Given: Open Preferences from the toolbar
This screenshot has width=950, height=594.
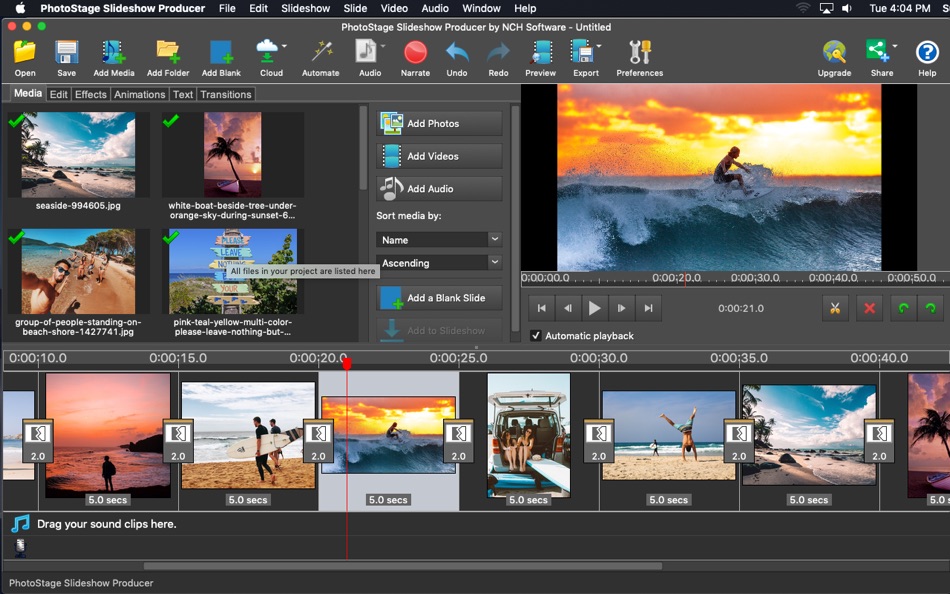Looking at the screenshot, I should coord(639,53).
